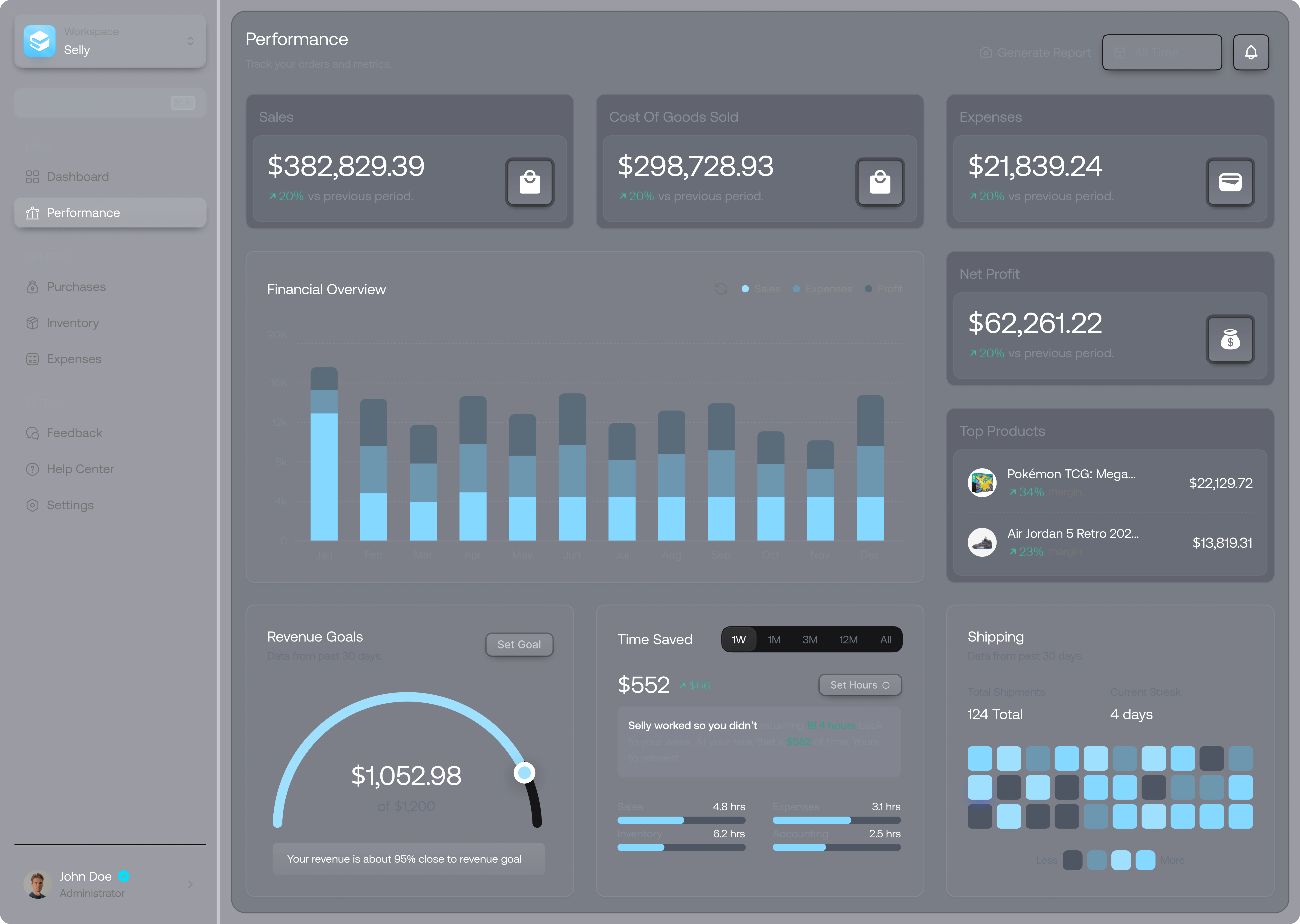Refresh the Financial Overview chart
The width and height of the screenshot is (1300, 924).
721,289
